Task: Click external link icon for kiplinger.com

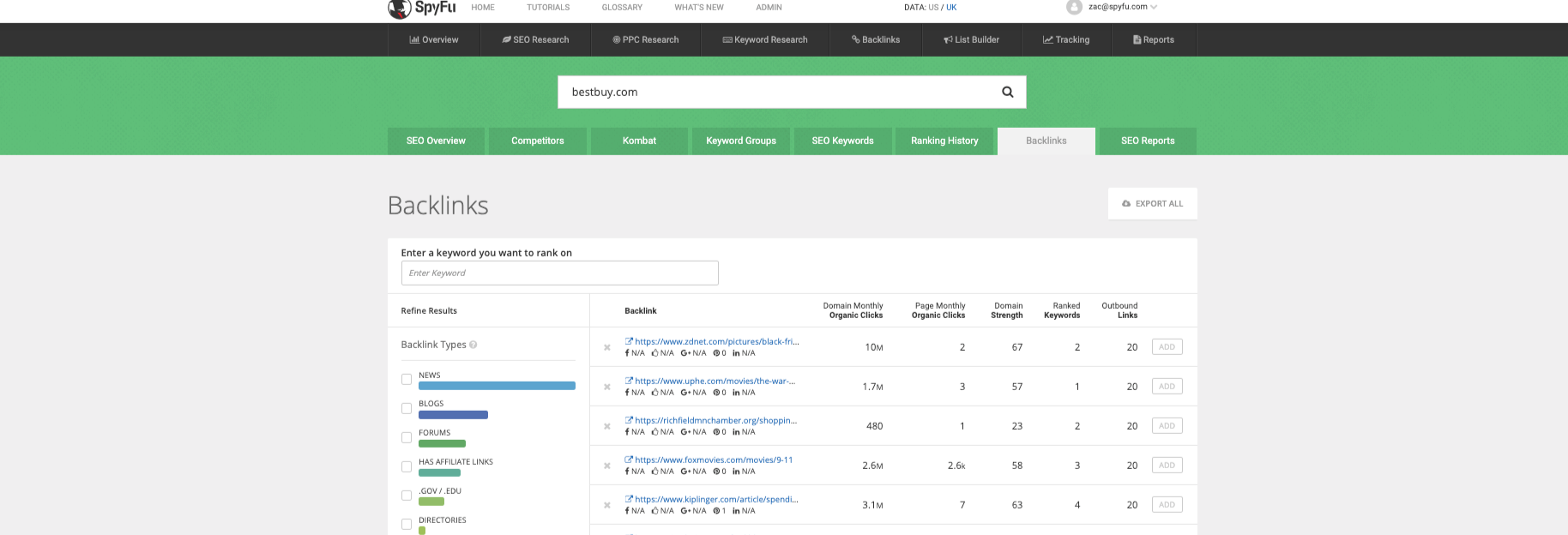Action: (x=629, y=499)
